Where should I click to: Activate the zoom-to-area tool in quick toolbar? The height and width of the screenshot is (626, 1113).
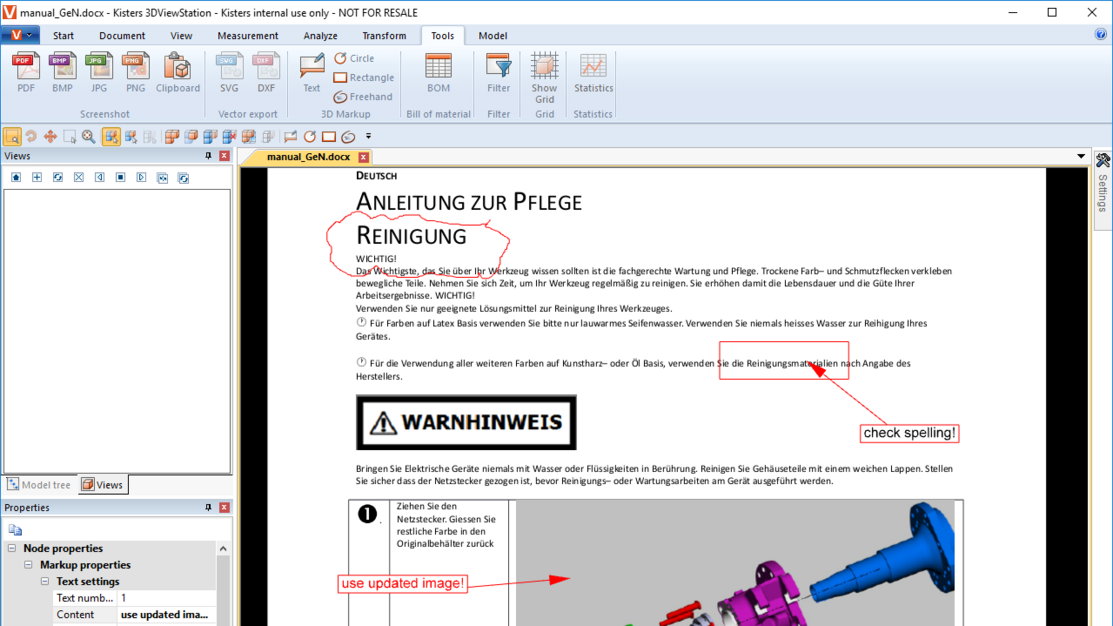click(12, 136)
